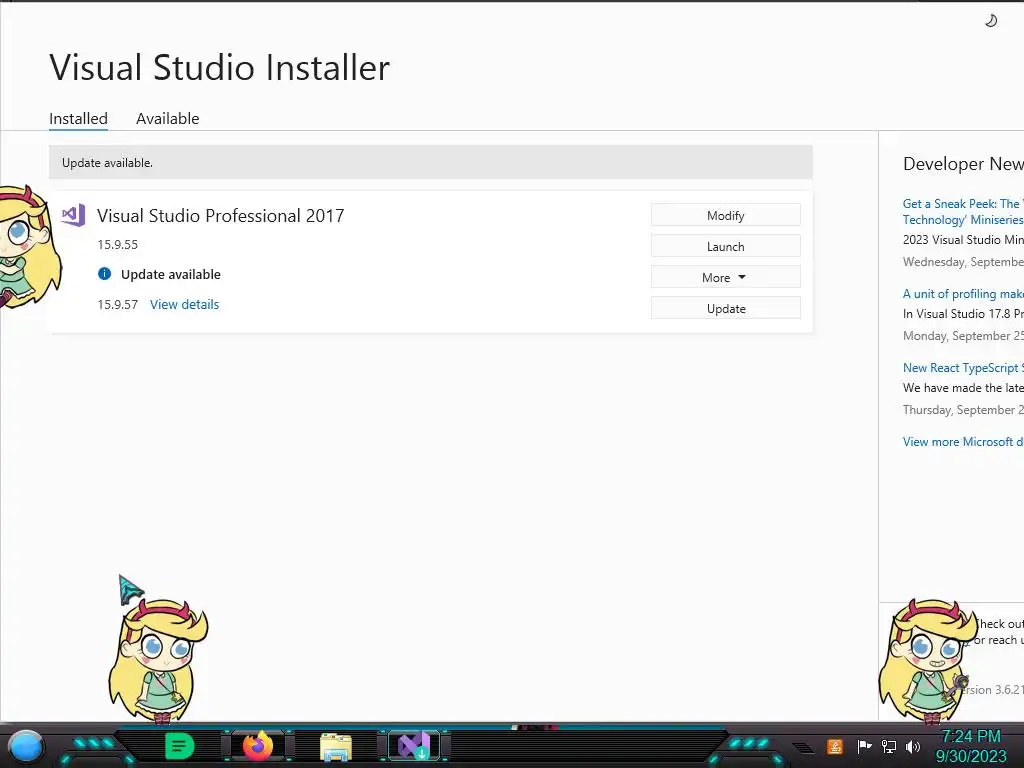Open File Explorer from the taskbar

(336, 746)
